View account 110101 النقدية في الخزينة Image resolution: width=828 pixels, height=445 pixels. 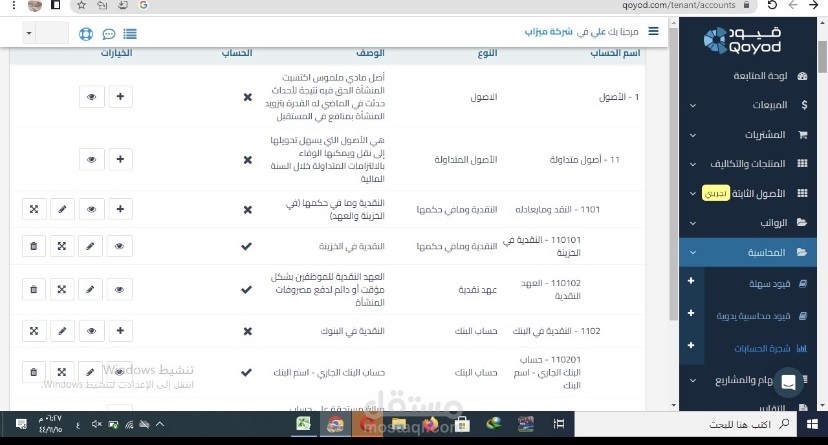click(x=119, y=246)
